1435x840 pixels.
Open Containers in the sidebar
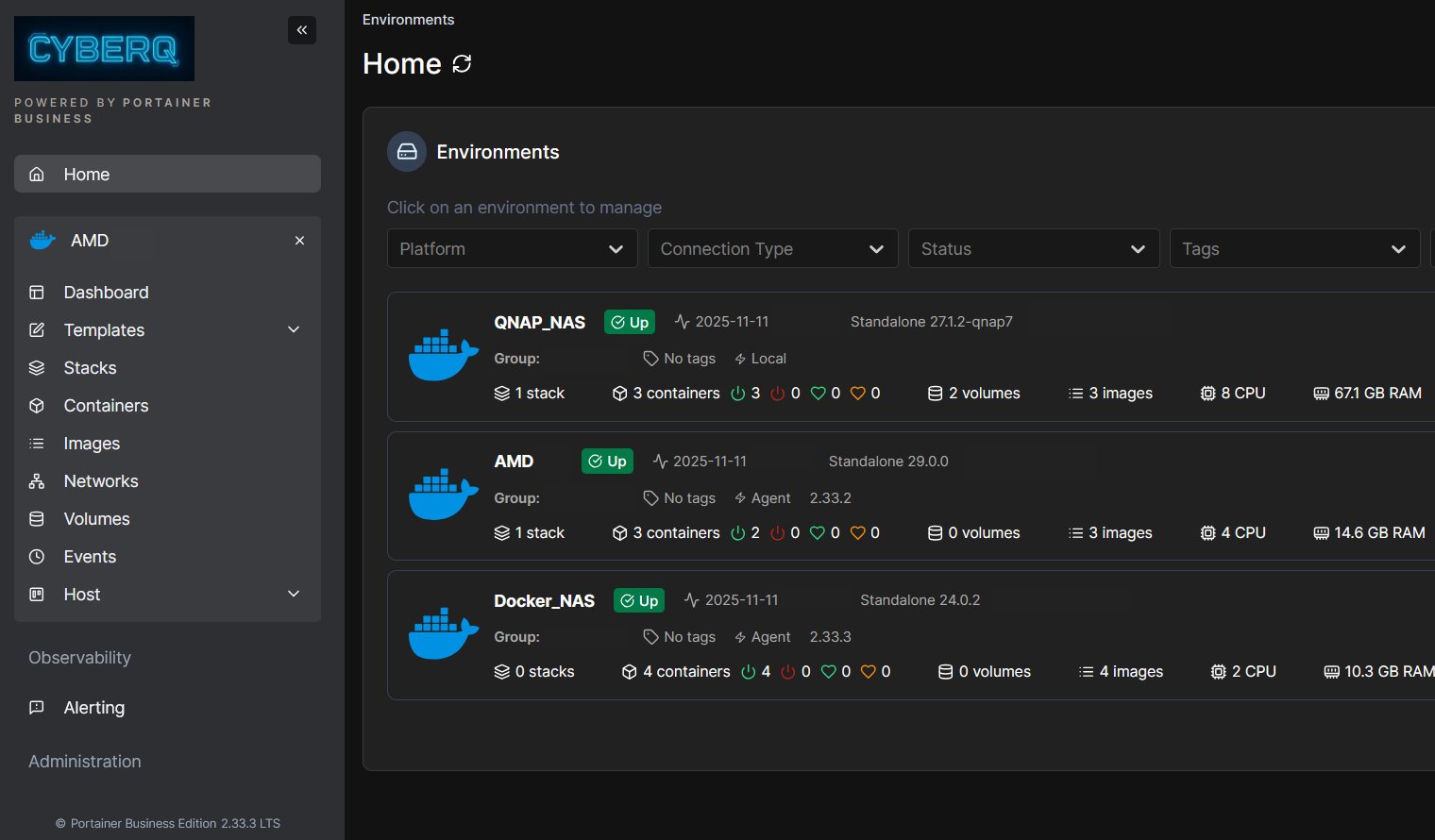[x=106, y=406]
